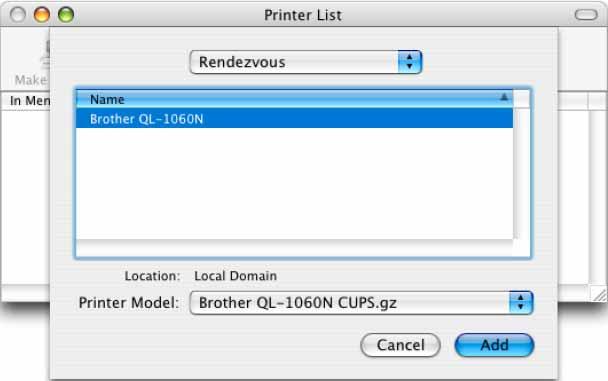Click the empty area in printer list
The height and width of the screenshot is (381, 608).
[294, 183]
